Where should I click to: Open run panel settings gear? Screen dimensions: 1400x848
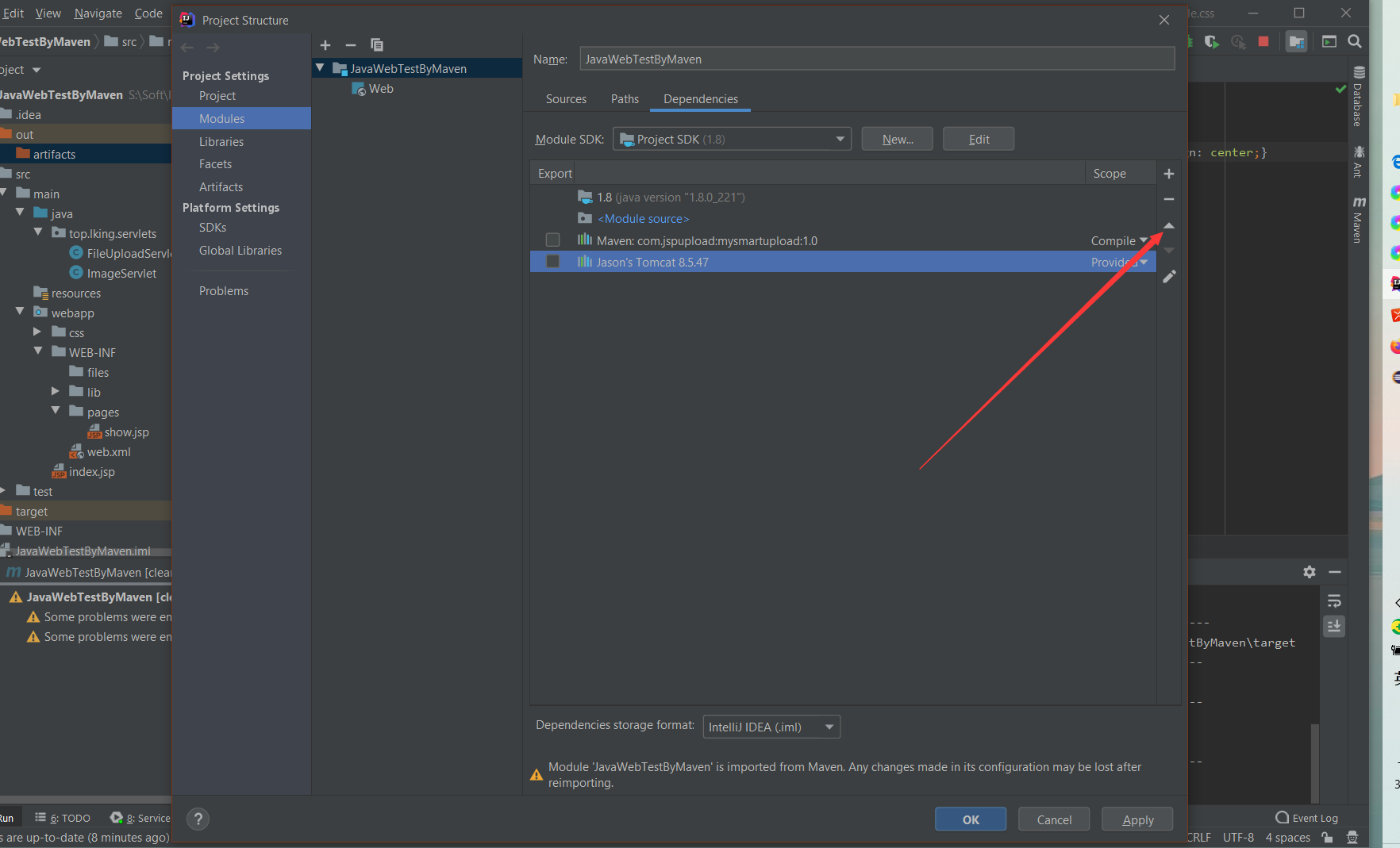point(1310,572)
